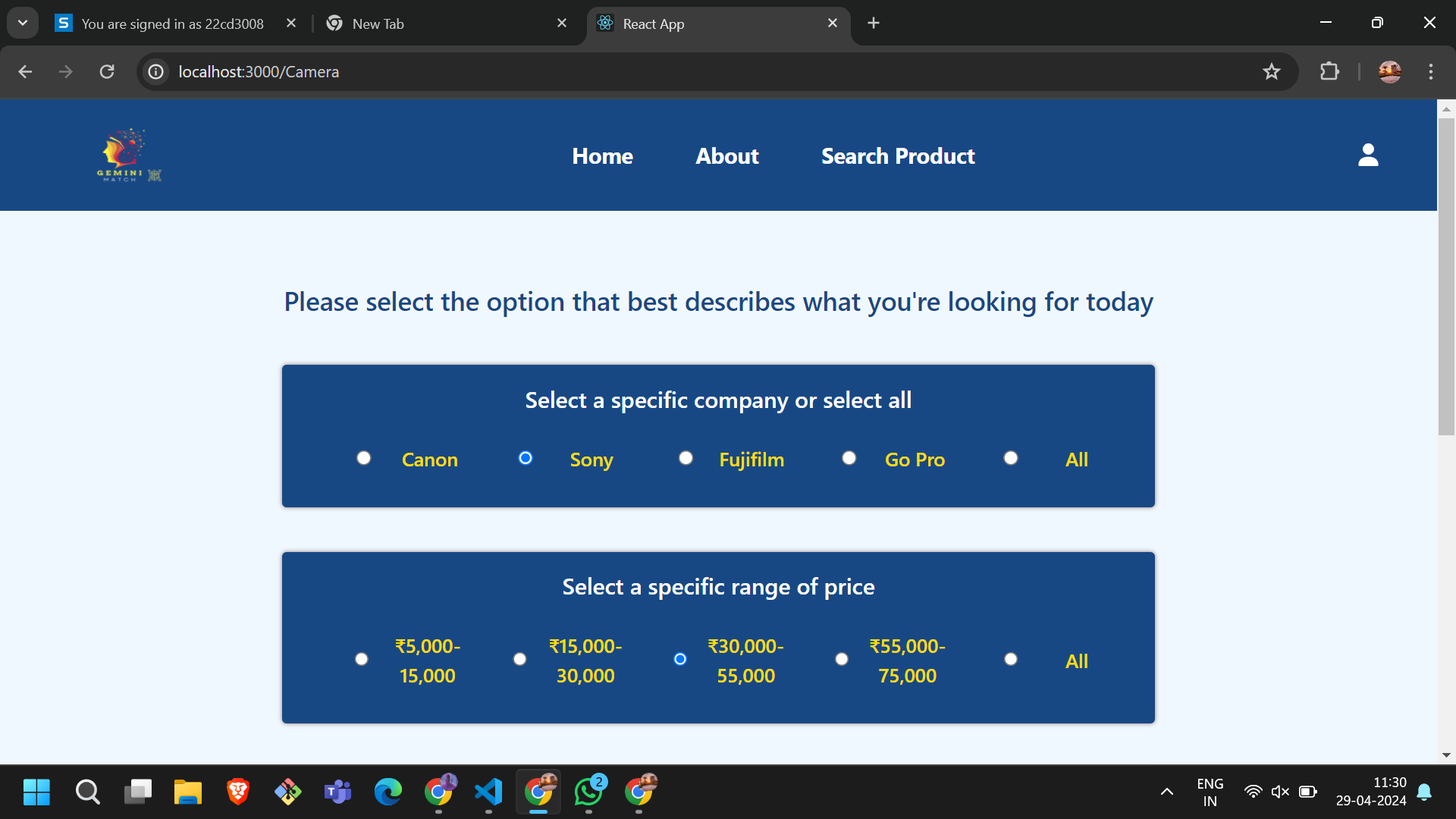
Task: Go to the Home page link
Action: tap(602, 156)
